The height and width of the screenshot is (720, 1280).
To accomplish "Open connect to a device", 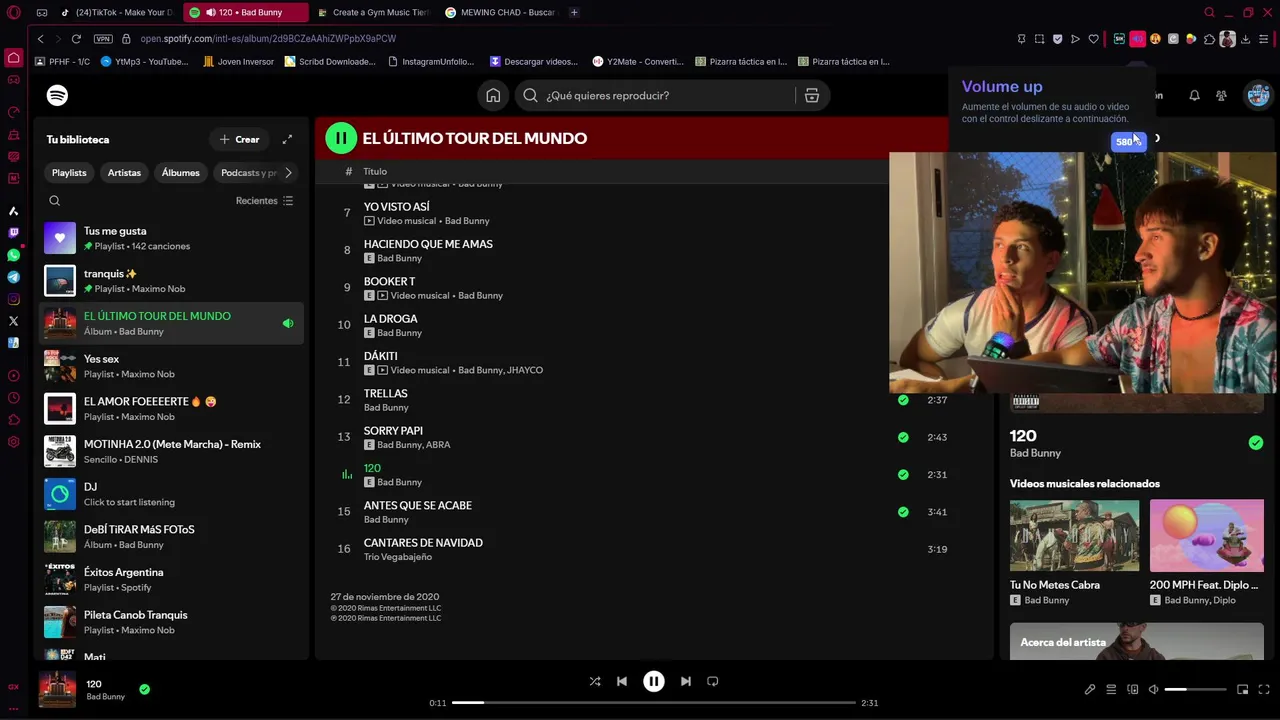I will (x=1133, y=689).
